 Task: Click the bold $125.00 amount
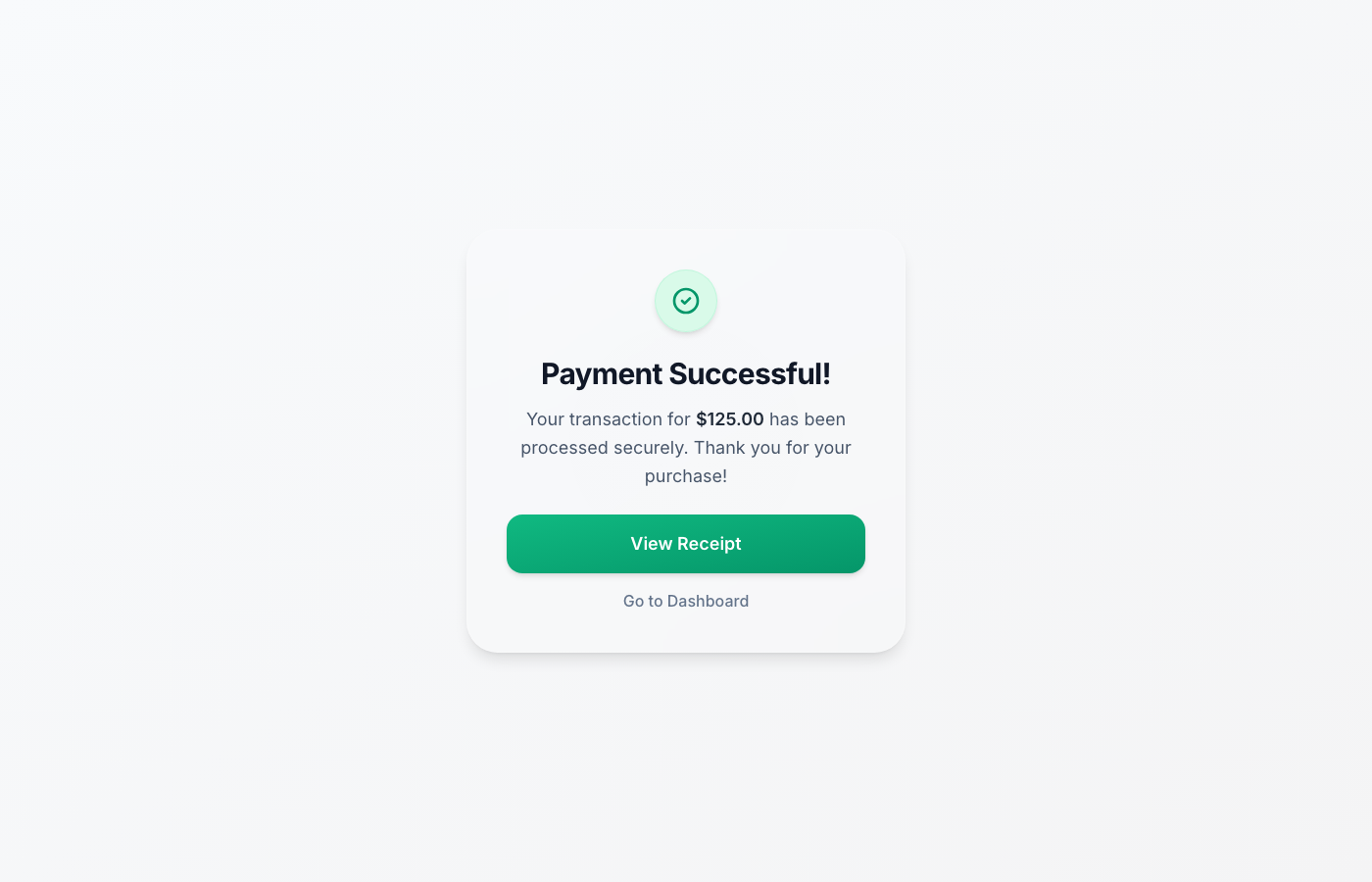pos(730,419)
